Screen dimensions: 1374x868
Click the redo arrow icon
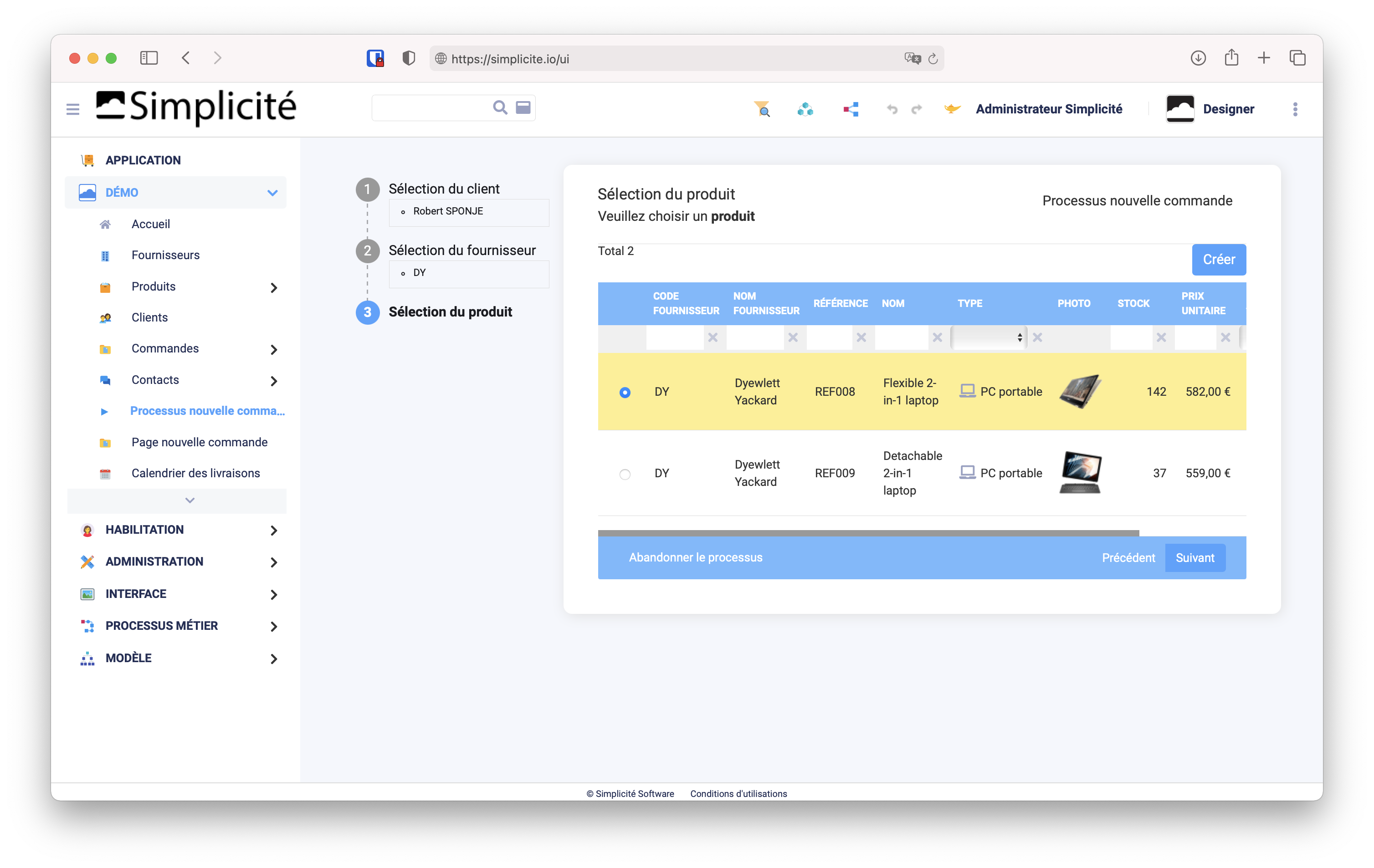point(917,109)
